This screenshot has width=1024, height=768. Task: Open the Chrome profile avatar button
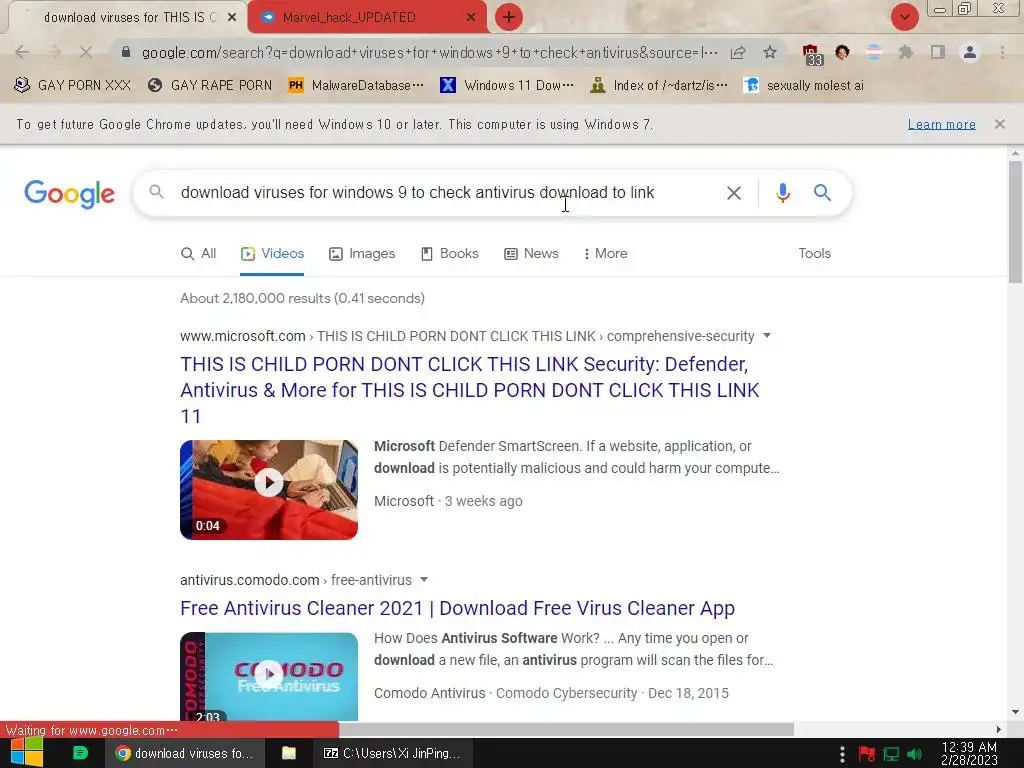(x=970, y=52)
